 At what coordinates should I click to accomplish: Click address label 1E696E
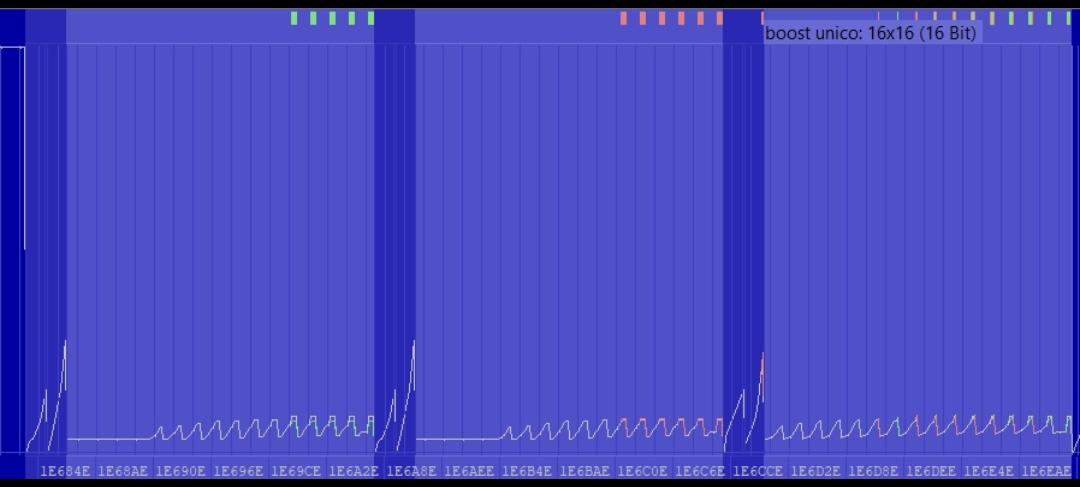[x=238, y=471]
